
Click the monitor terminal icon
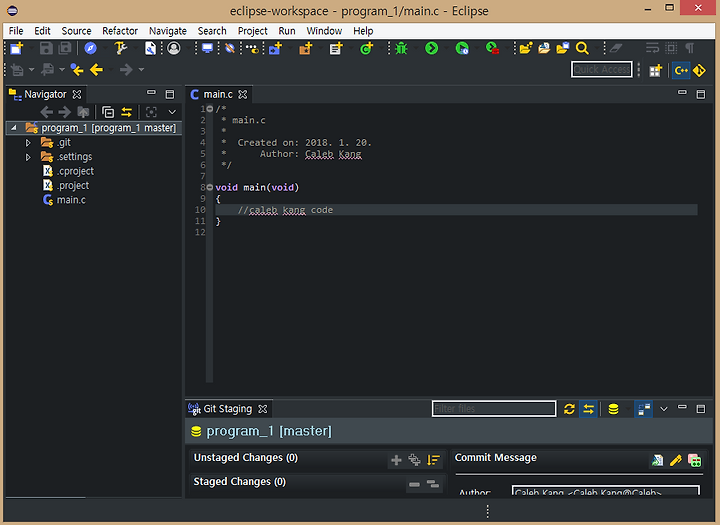click(208, 48)
